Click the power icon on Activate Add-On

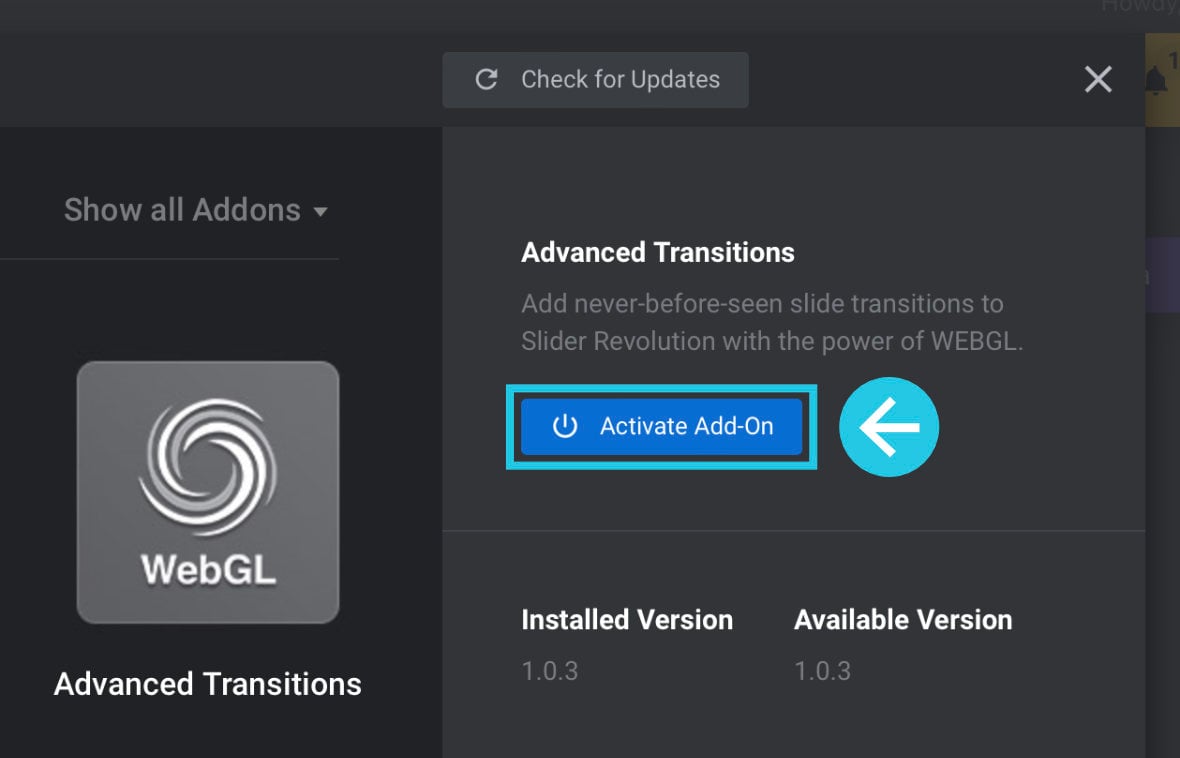pos(565,426)
